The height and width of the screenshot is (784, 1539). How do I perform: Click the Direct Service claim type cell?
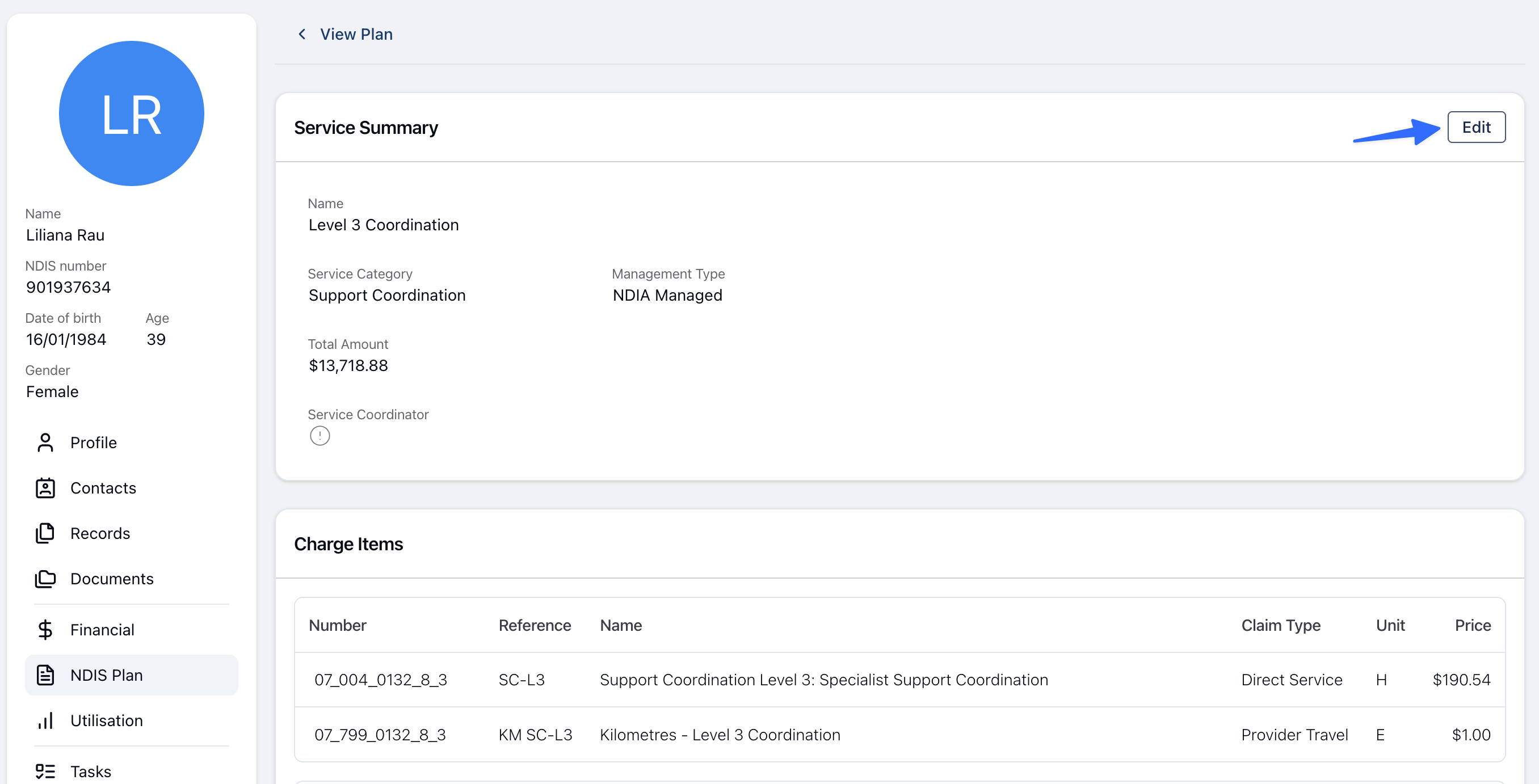(1292, 680)
